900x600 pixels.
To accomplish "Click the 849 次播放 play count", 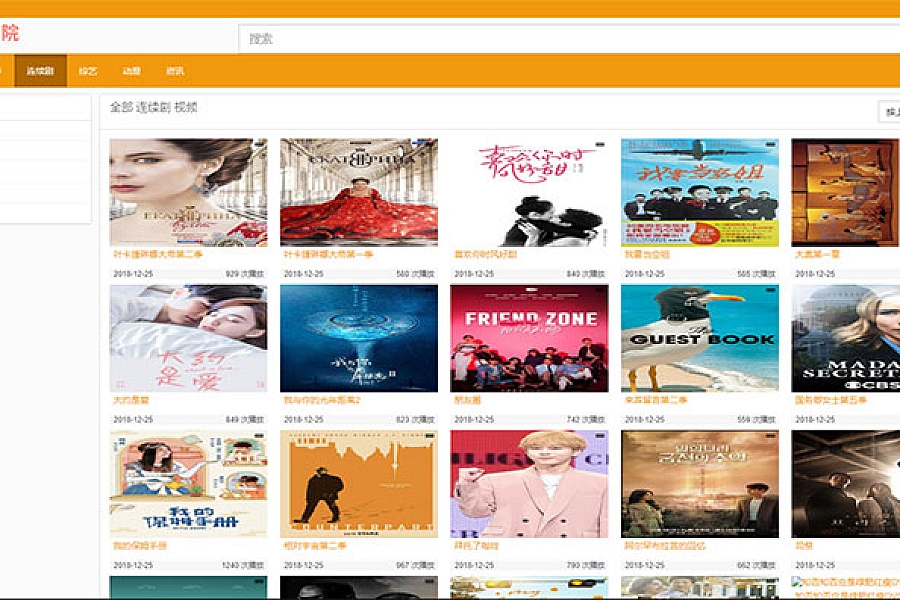I will pos(245,420).
